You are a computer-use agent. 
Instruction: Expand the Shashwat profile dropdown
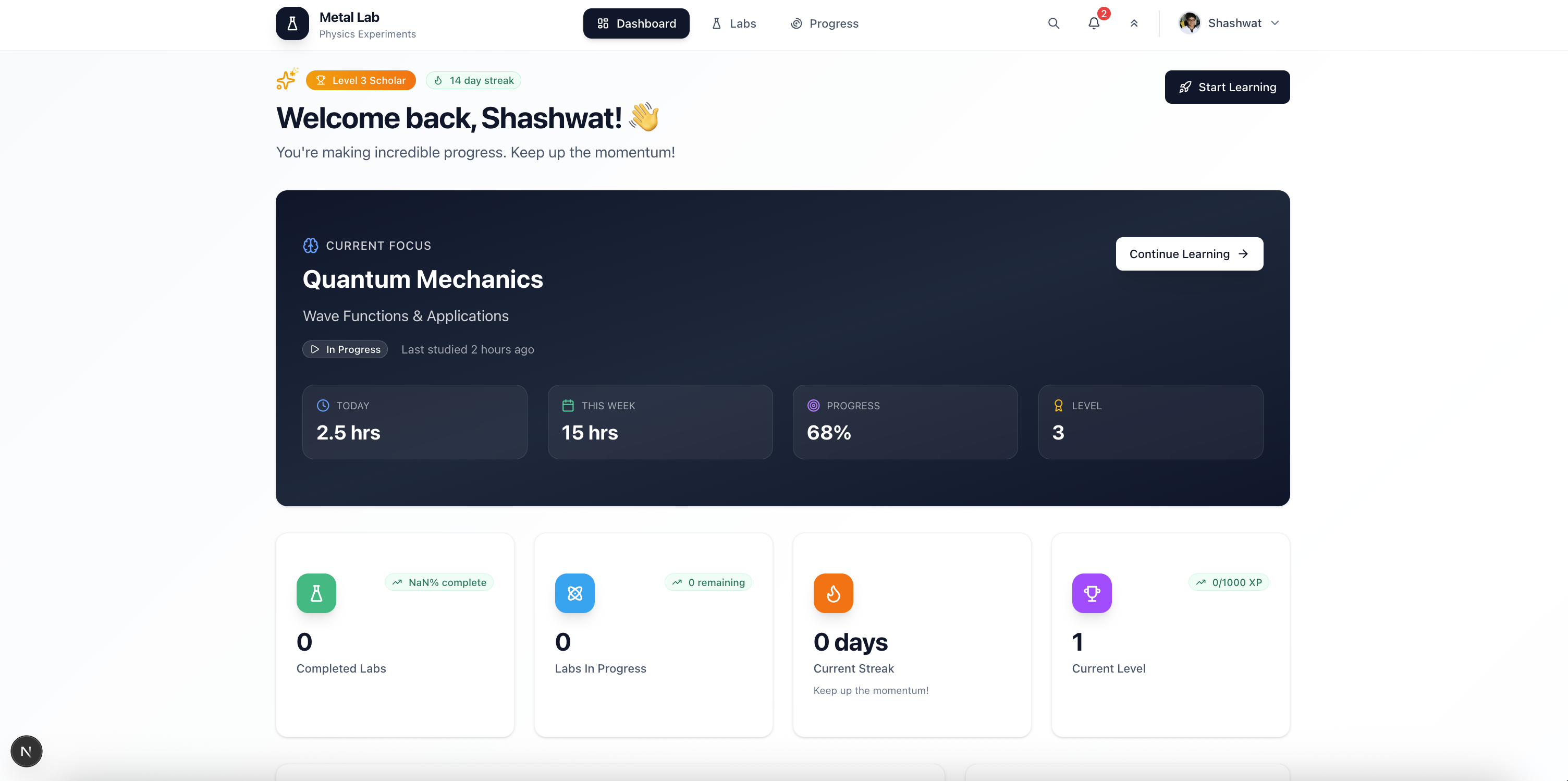click(1275, 23)
